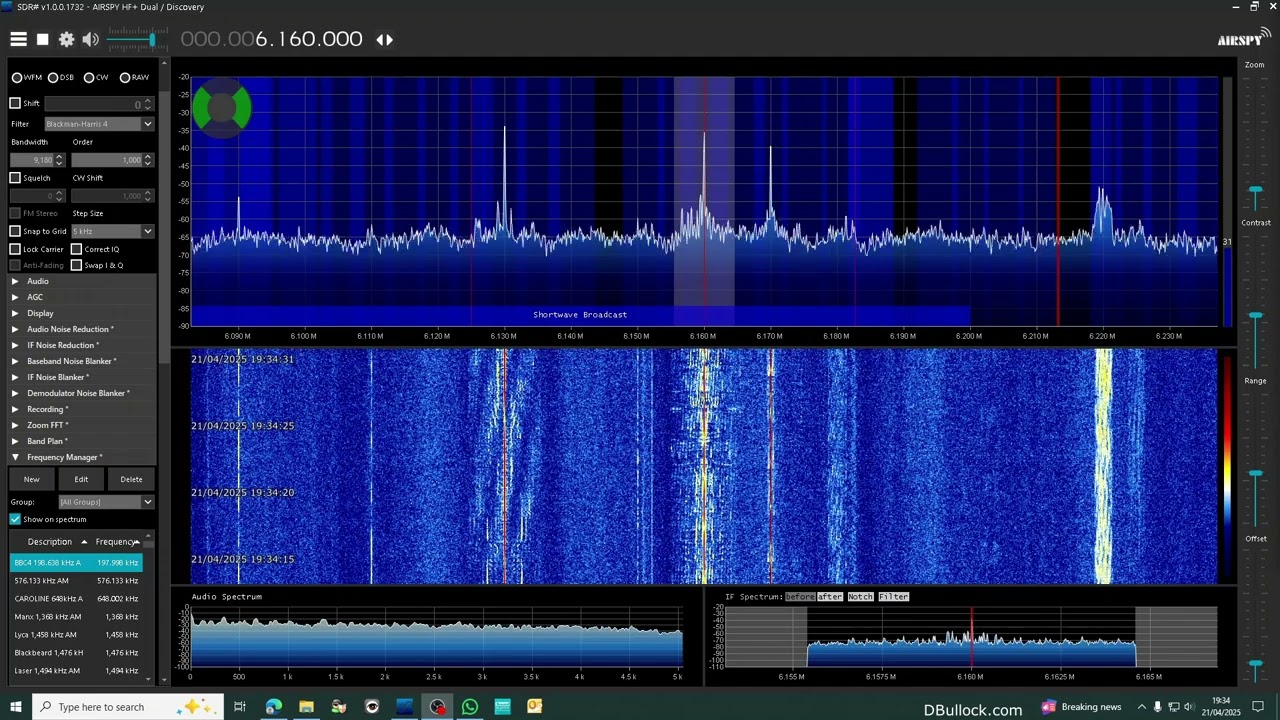Select the Manx 1,368 kHz AM bookmark
The height and width of the screenshot is (720, 1280).
click(76, 617)
